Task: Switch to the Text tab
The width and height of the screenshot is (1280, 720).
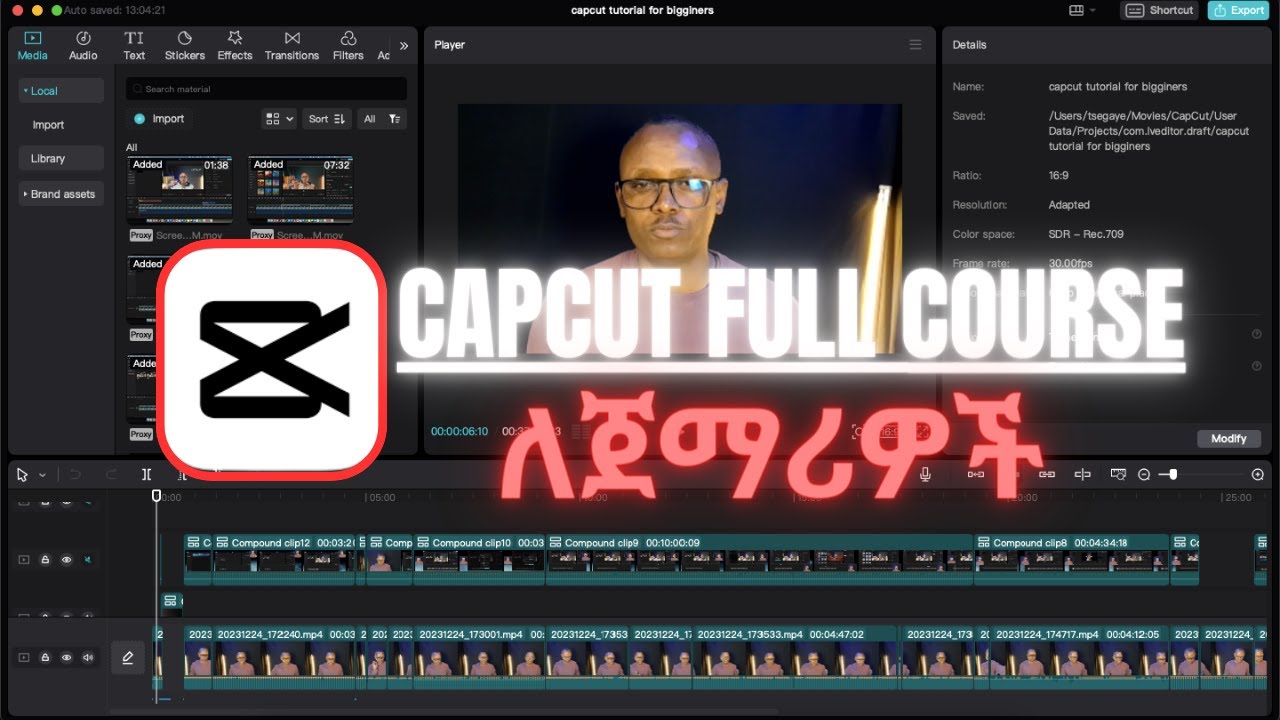Action: coord(134,46)
